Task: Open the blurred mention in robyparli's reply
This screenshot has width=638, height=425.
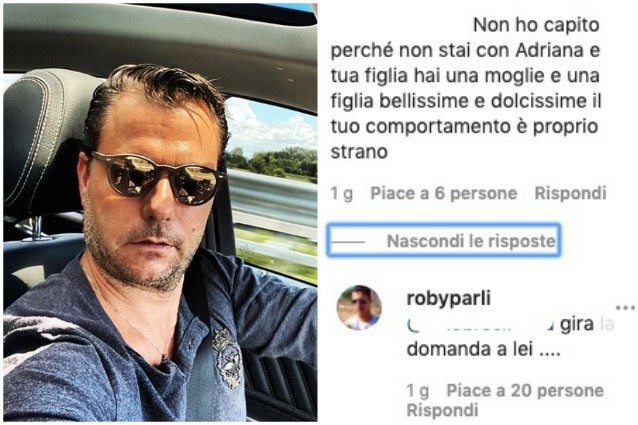Action: click(x=480, y=325)
